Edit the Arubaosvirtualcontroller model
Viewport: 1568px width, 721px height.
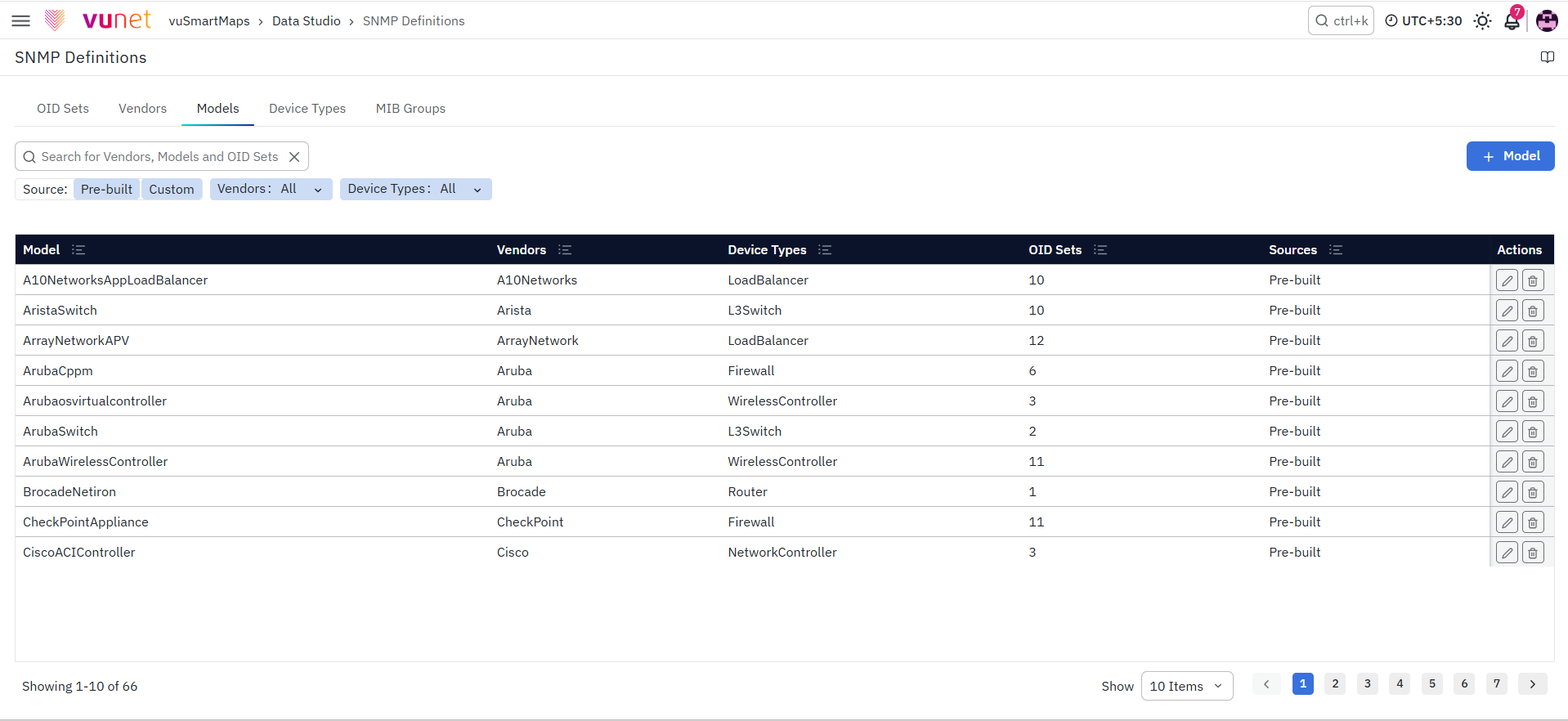1507,401
